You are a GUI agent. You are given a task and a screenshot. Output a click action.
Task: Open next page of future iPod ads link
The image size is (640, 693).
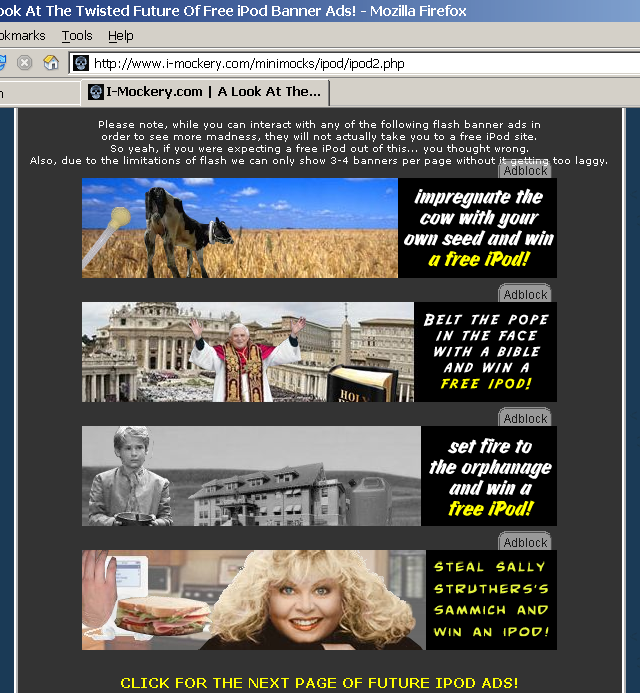click(319, 683)
